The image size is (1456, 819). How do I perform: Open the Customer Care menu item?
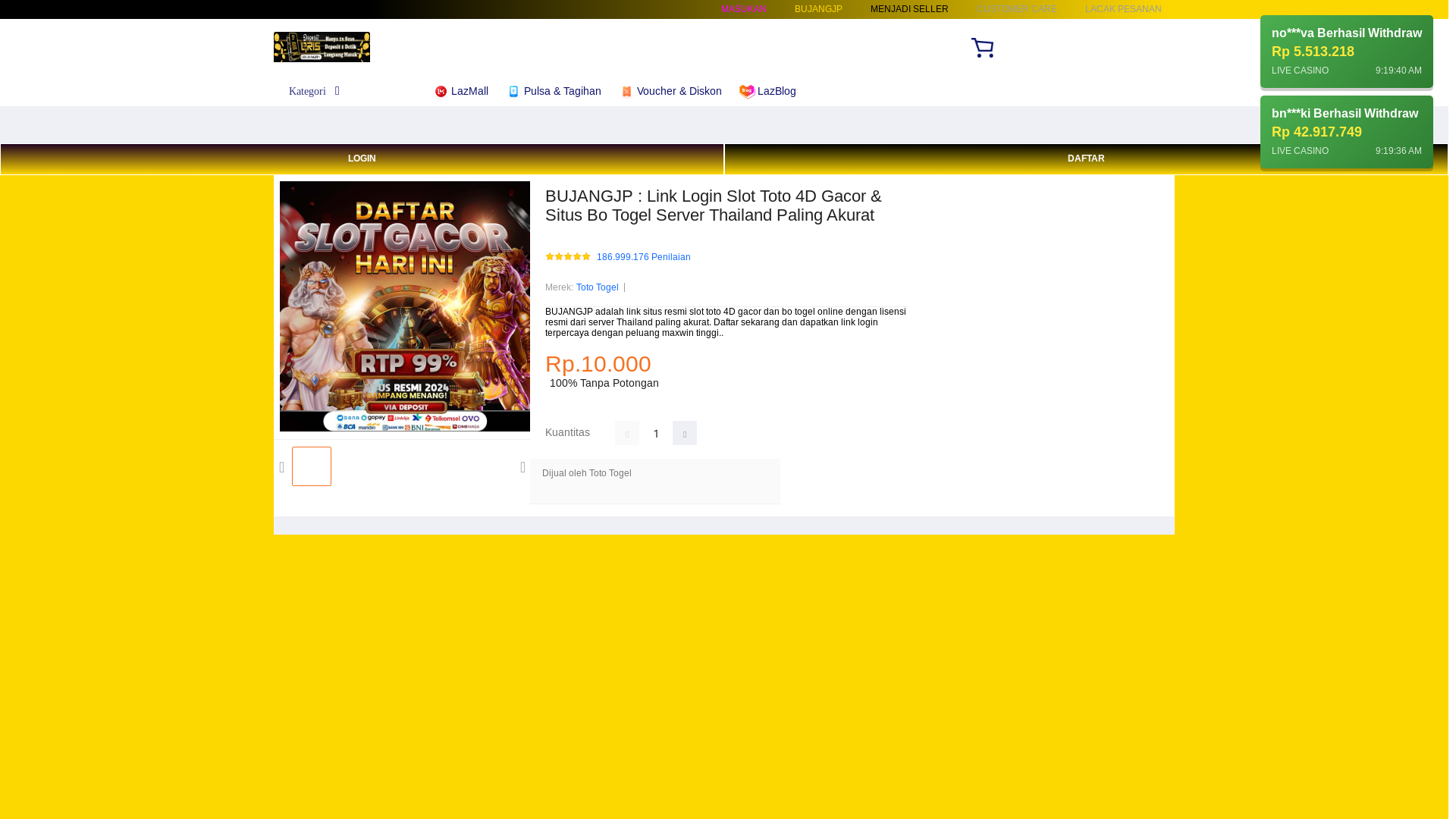click(x=1016, y=9)
